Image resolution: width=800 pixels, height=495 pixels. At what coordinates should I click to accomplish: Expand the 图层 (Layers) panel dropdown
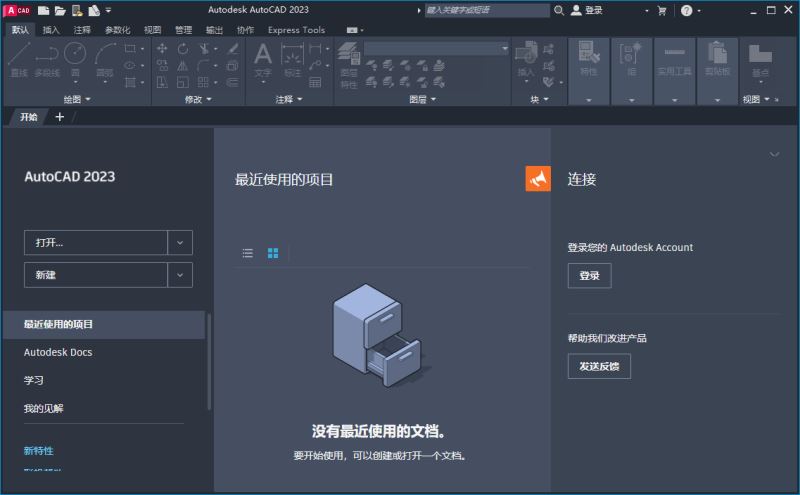pyautogui.click(x=422, y=100)
